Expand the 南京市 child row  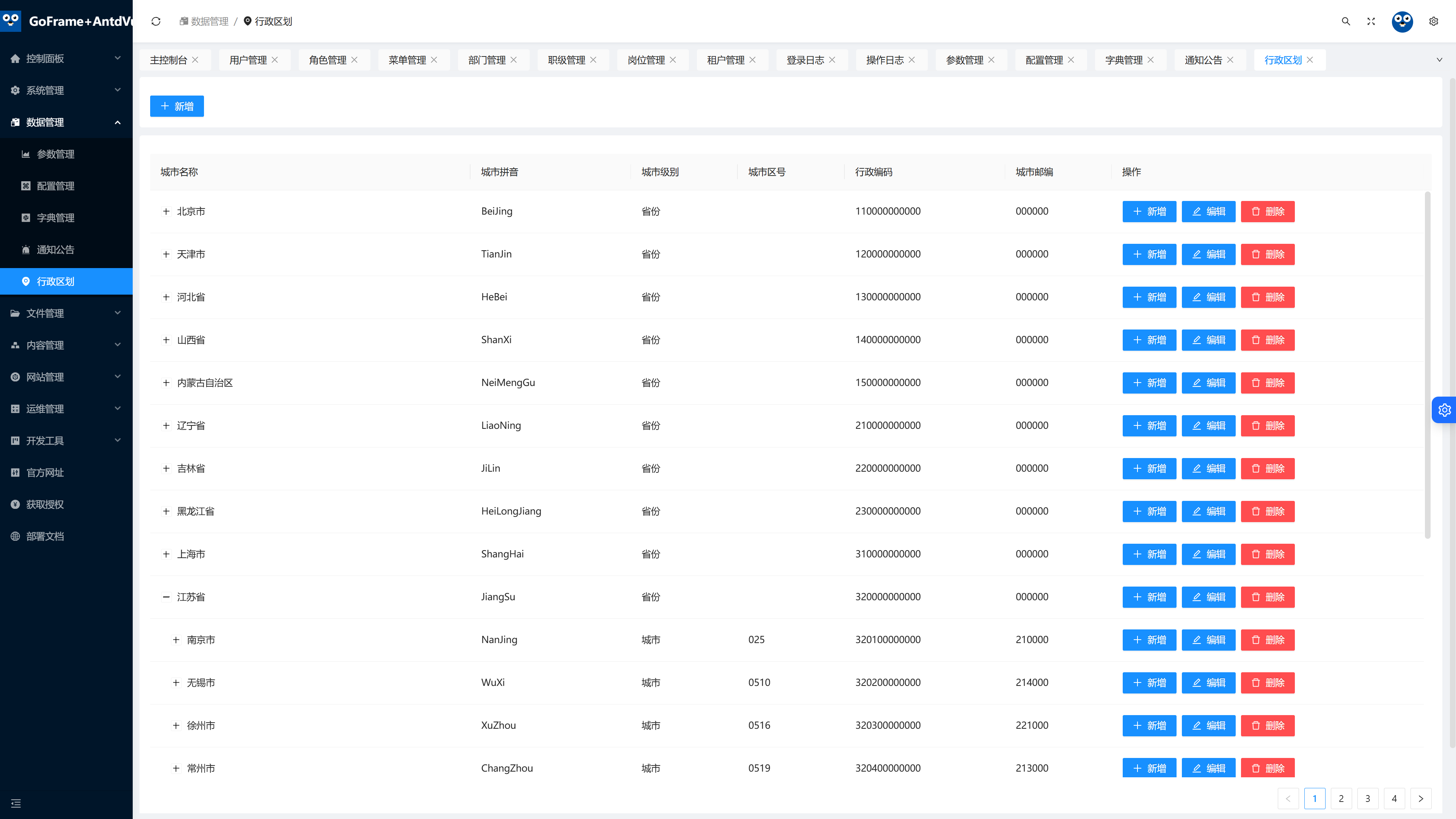pos(176,640)
